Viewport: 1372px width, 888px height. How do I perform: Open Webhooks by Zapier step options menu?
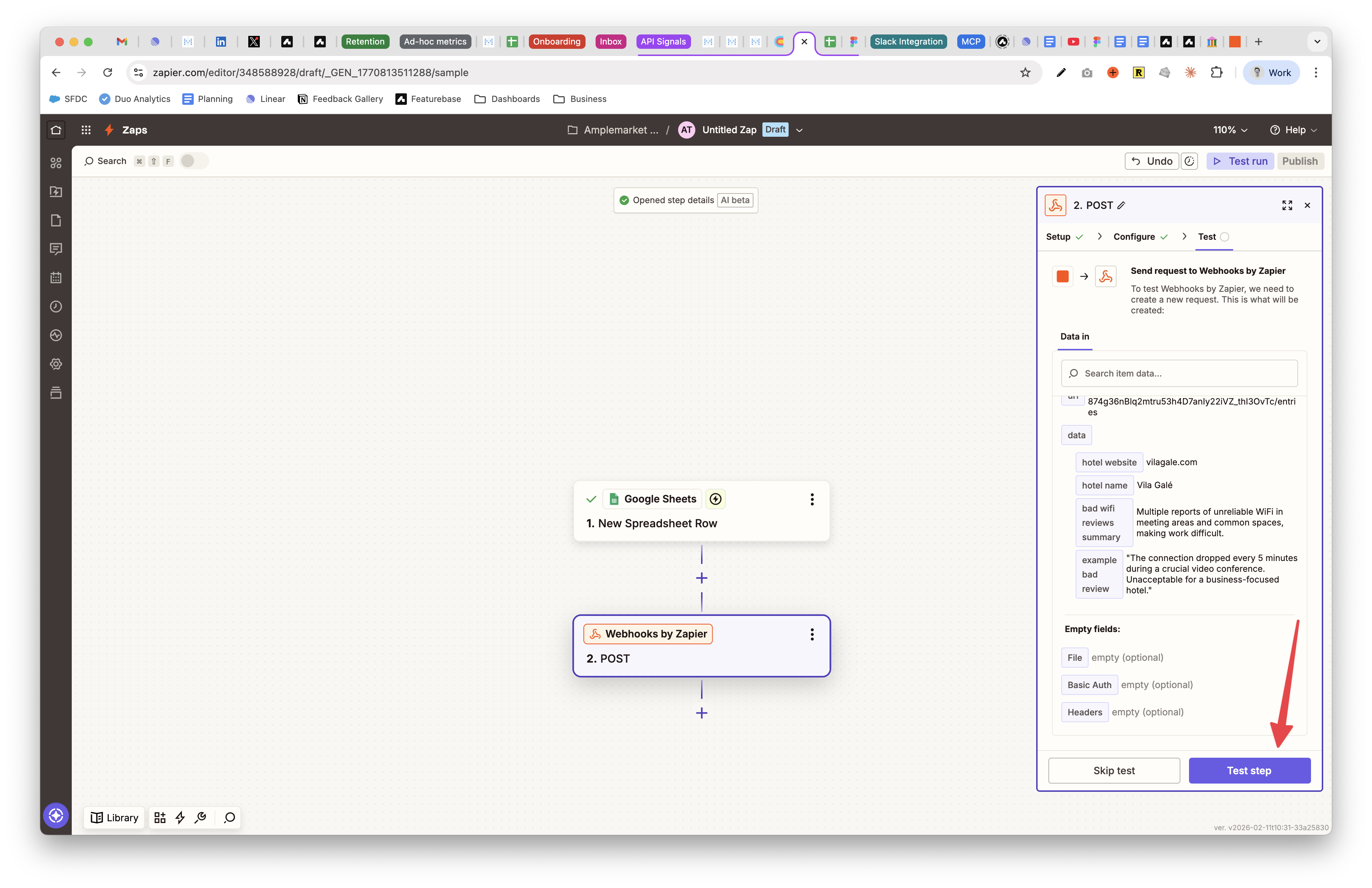tap(812, 634)
